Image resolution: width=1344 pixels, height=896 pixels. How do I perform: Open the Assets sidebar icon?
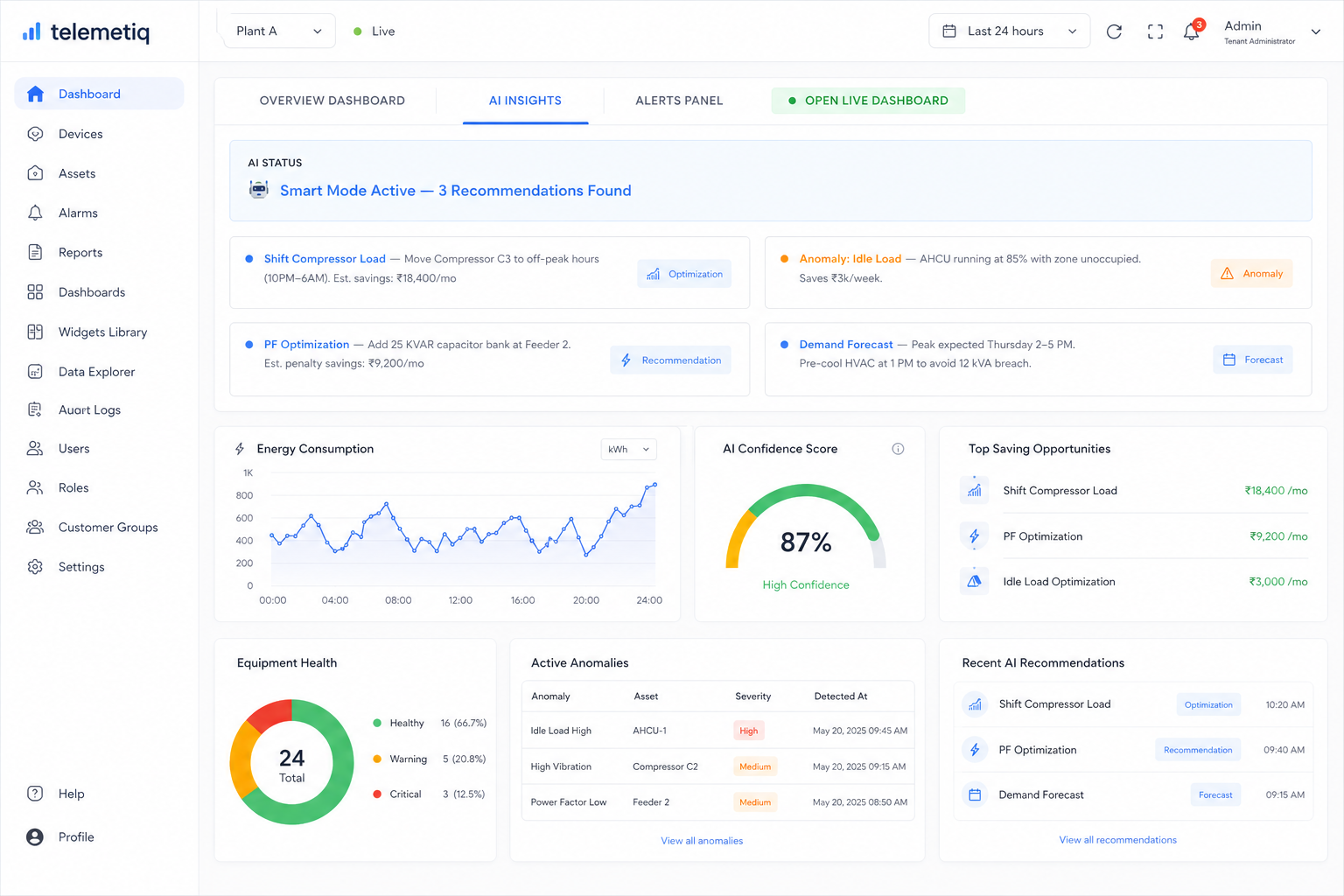coord(35,173)
